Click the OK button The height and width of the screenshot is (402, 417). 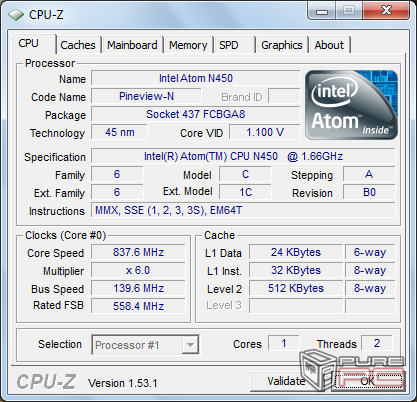[368, 381]
